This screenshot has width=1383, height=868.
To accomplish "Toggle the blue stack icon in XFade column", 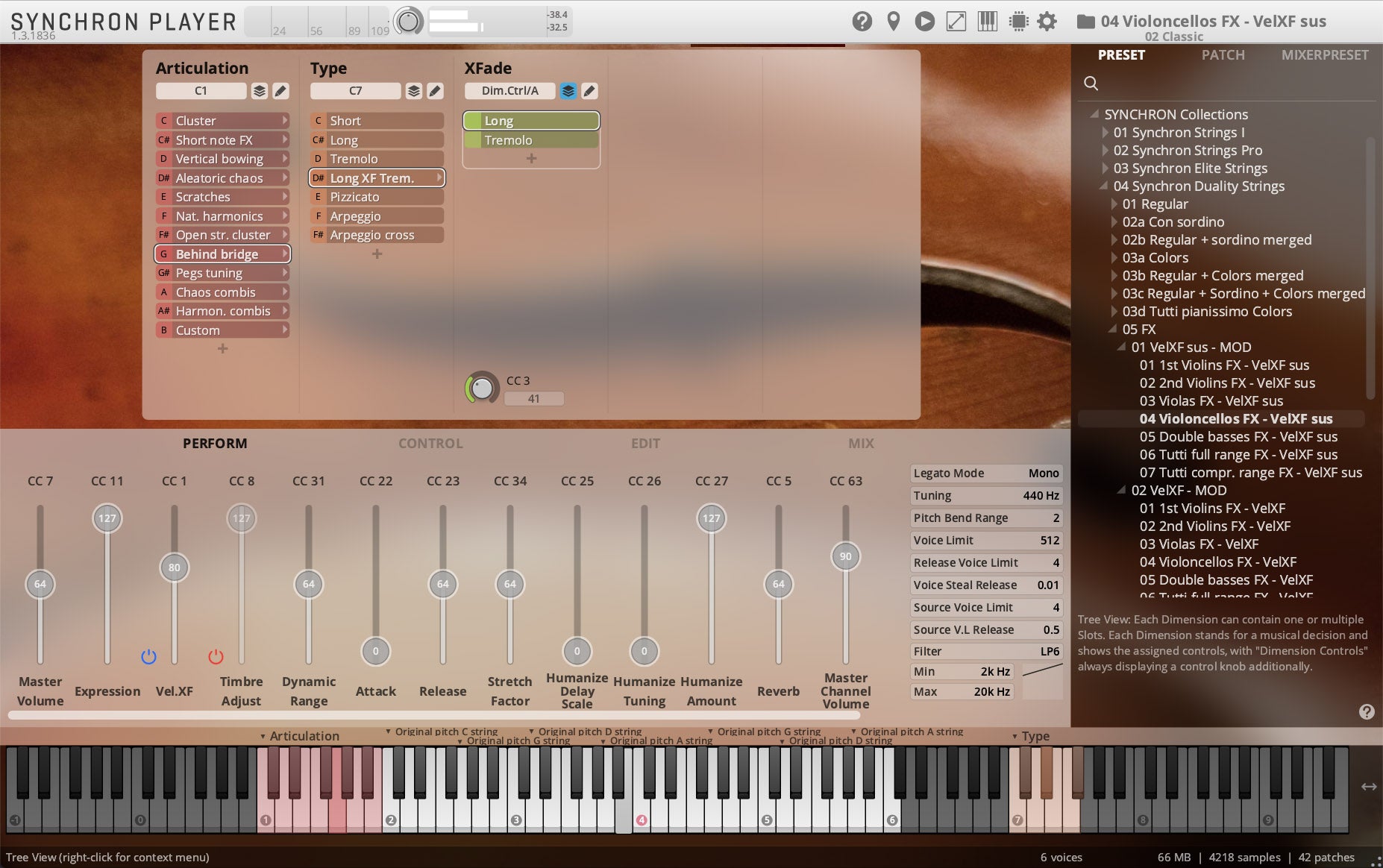I will click(568, 91).
